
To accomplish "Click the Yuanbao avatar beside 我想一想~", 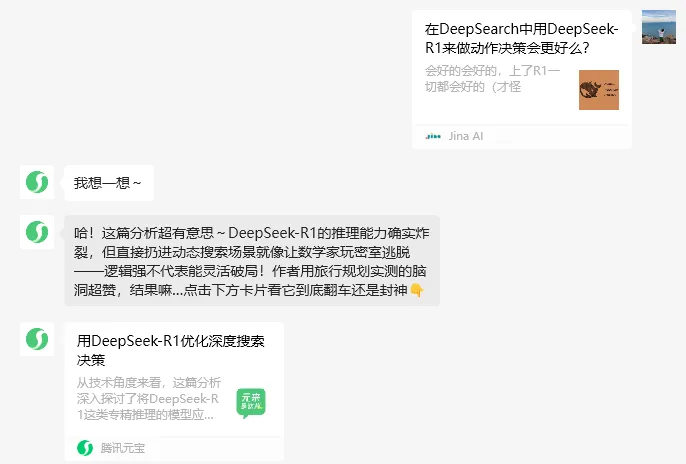I will click(37, 182).
